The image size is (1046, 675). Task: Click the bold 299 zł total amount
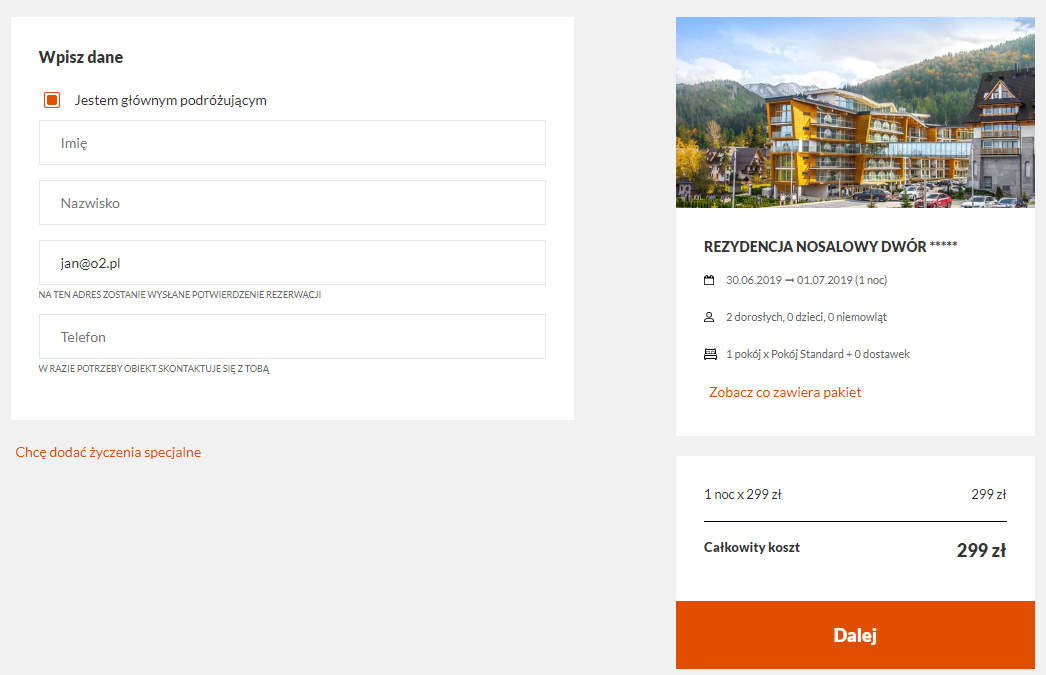[981, 550]
